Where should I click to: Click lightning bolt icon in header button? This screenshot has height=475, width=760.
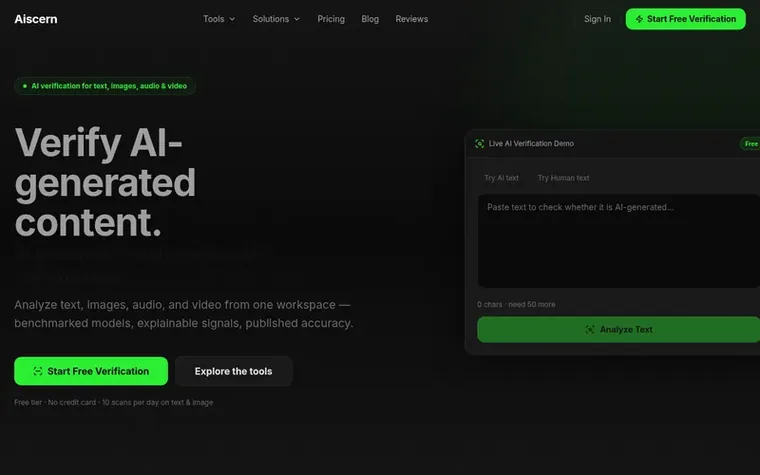(x=639, y=19)
